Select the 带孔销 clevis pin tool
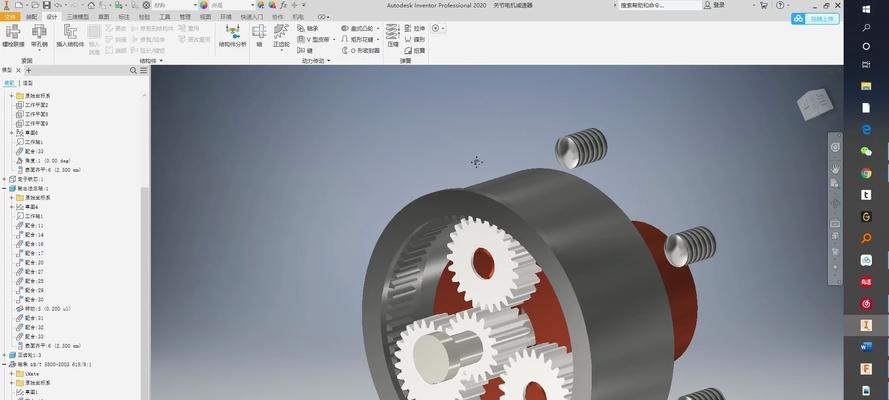The image size is (889, 400). (39, 35)
